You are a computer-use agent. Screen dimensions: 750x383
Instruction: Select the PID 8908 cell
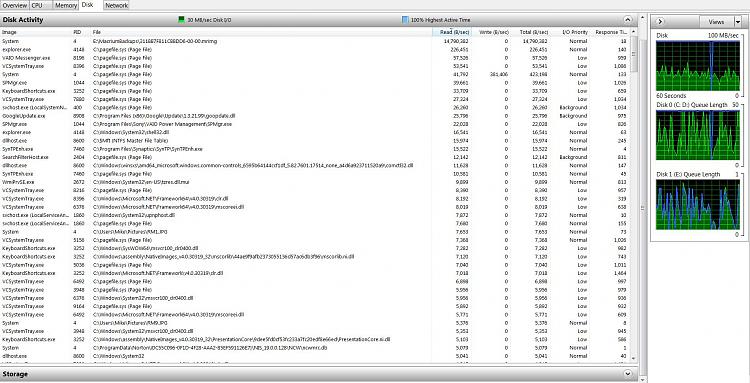click(78, 116)
